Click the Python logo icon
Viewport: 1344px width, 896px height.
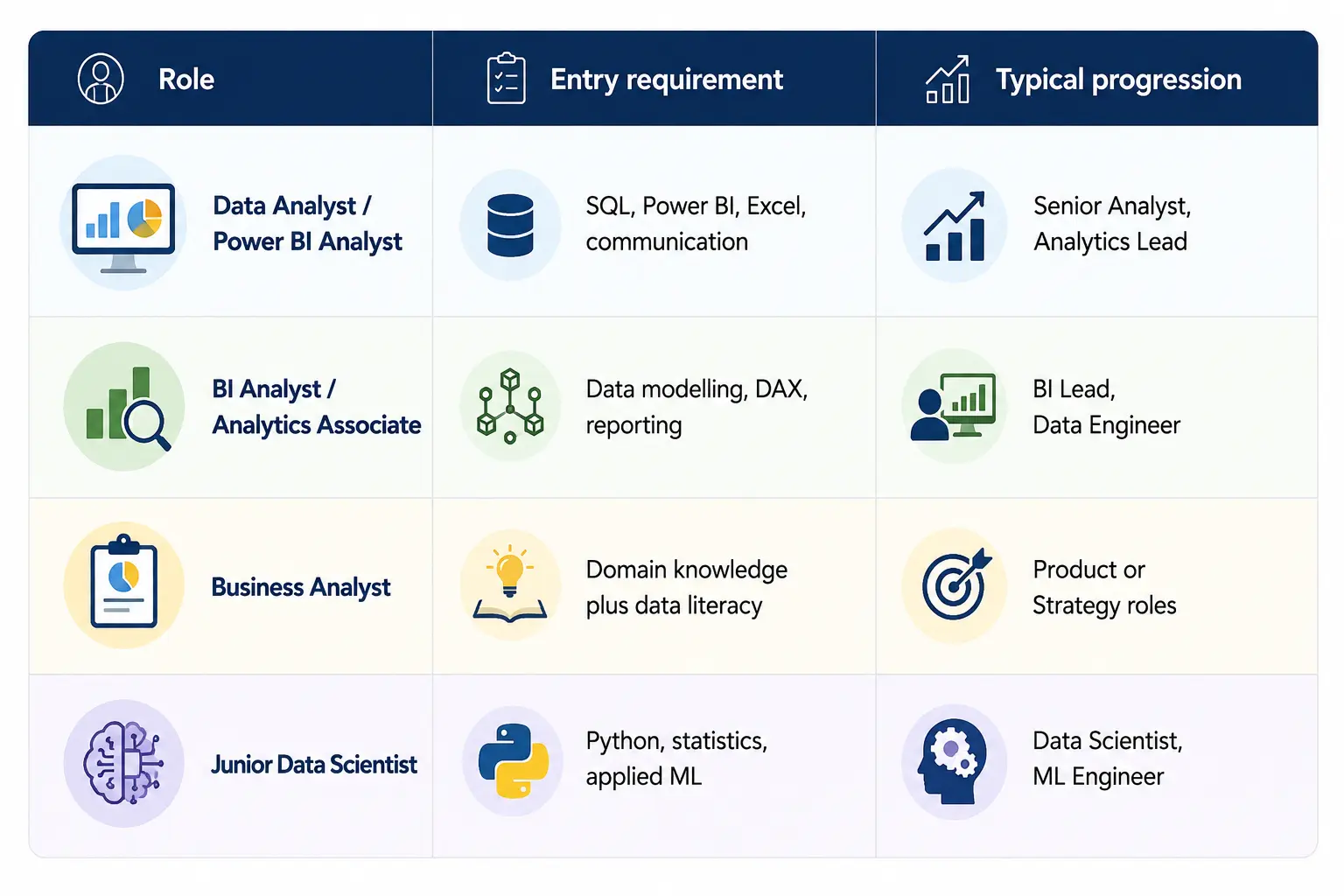(514, 760)
